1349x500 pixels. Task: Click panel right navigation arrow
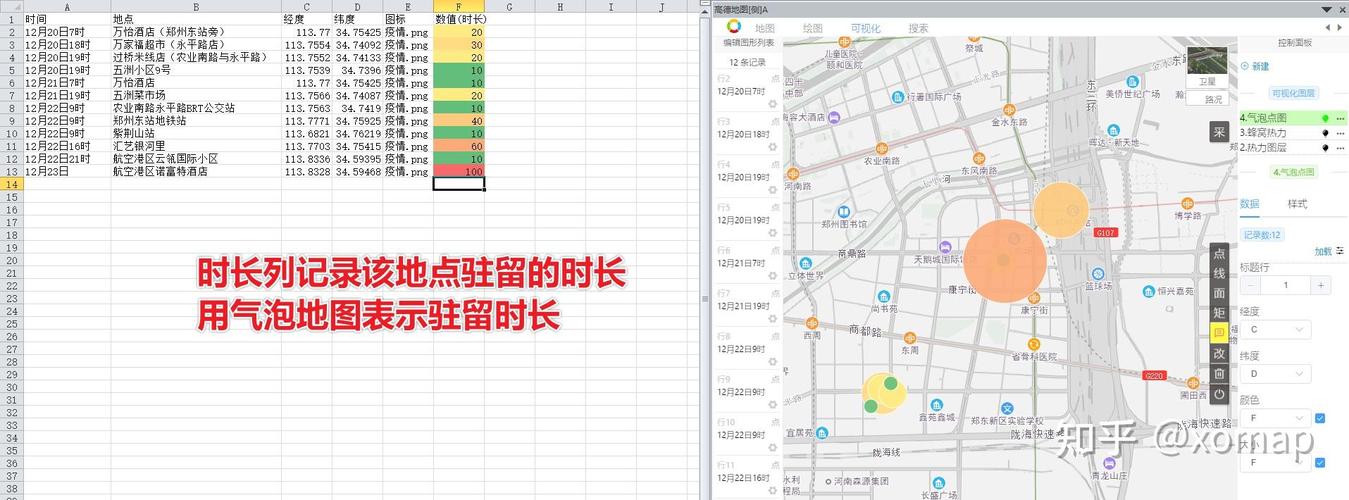[1341, 28]
